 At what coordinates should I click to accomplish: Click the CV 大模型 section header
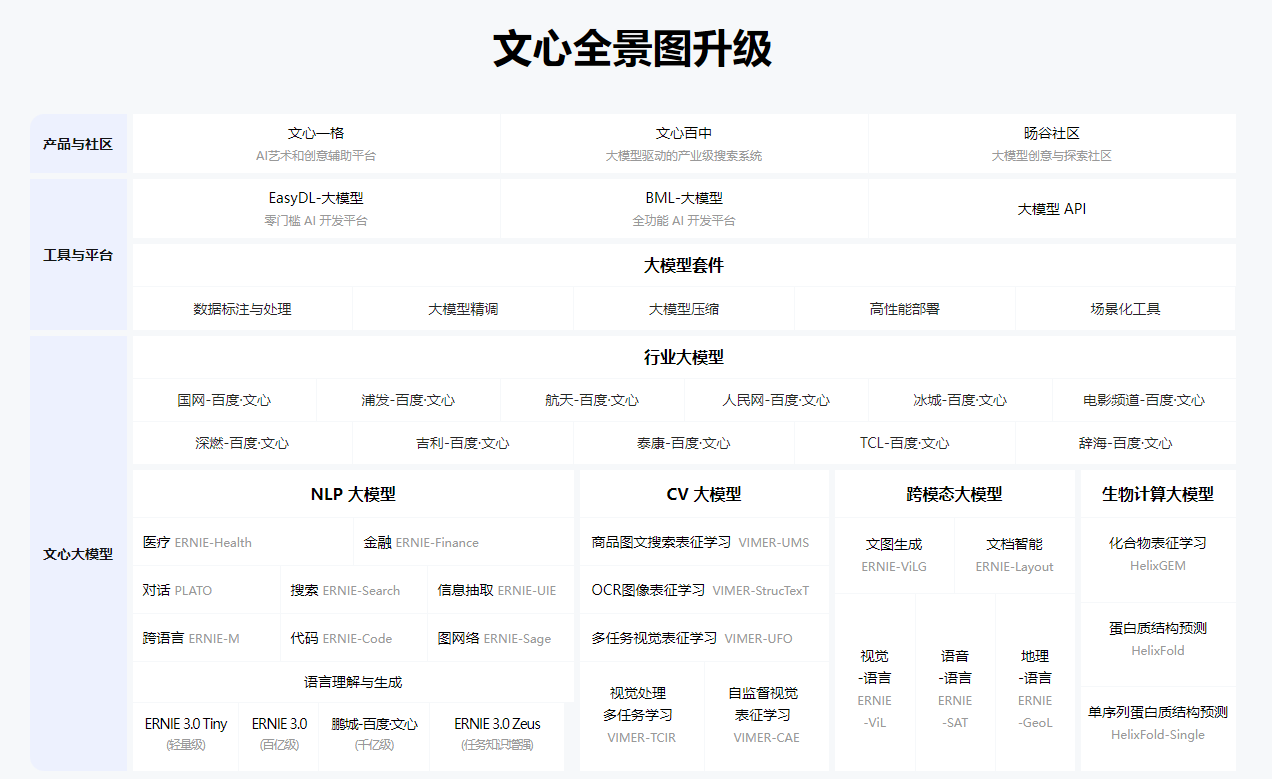(704, 494)
